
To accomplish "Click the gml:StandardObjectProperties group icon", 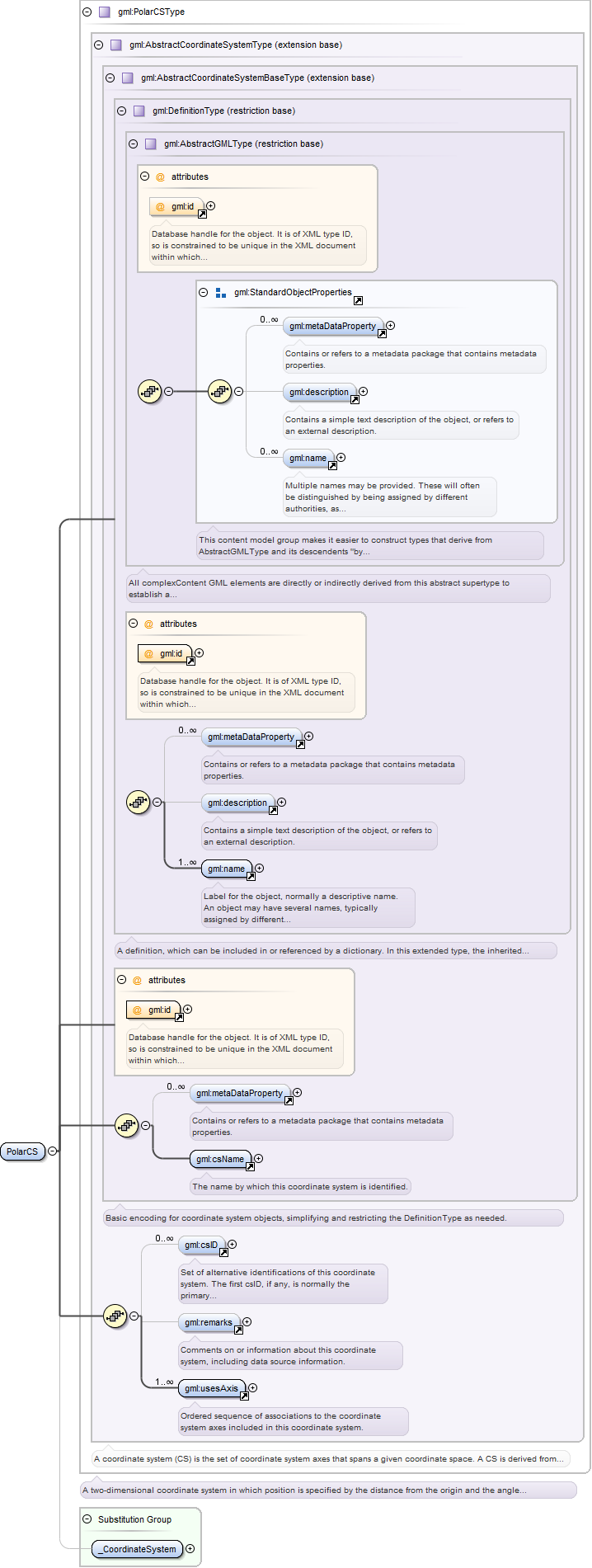I will 221,293.
